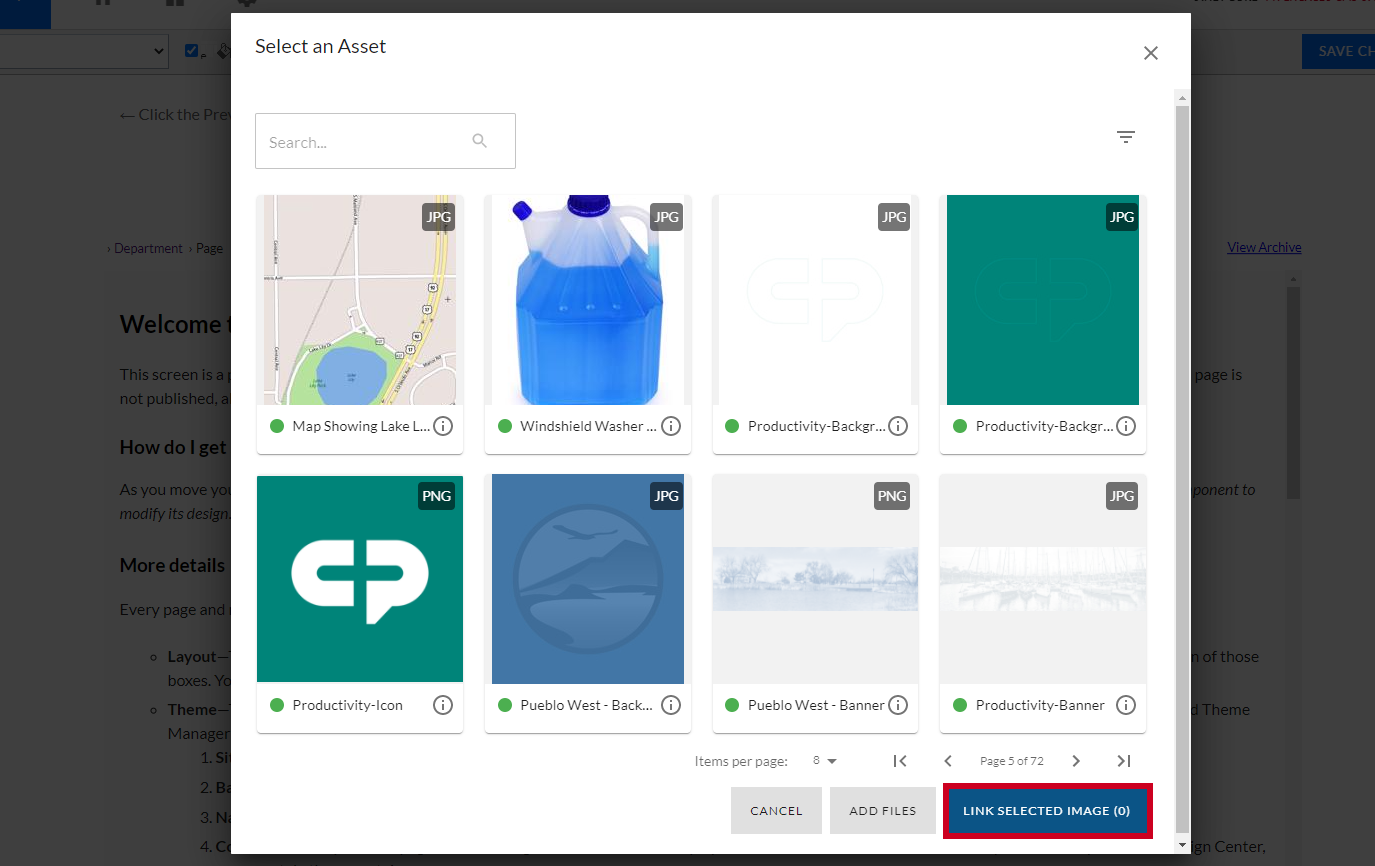Open the Items per page dropdown
1375x866 pixels.
824,761
